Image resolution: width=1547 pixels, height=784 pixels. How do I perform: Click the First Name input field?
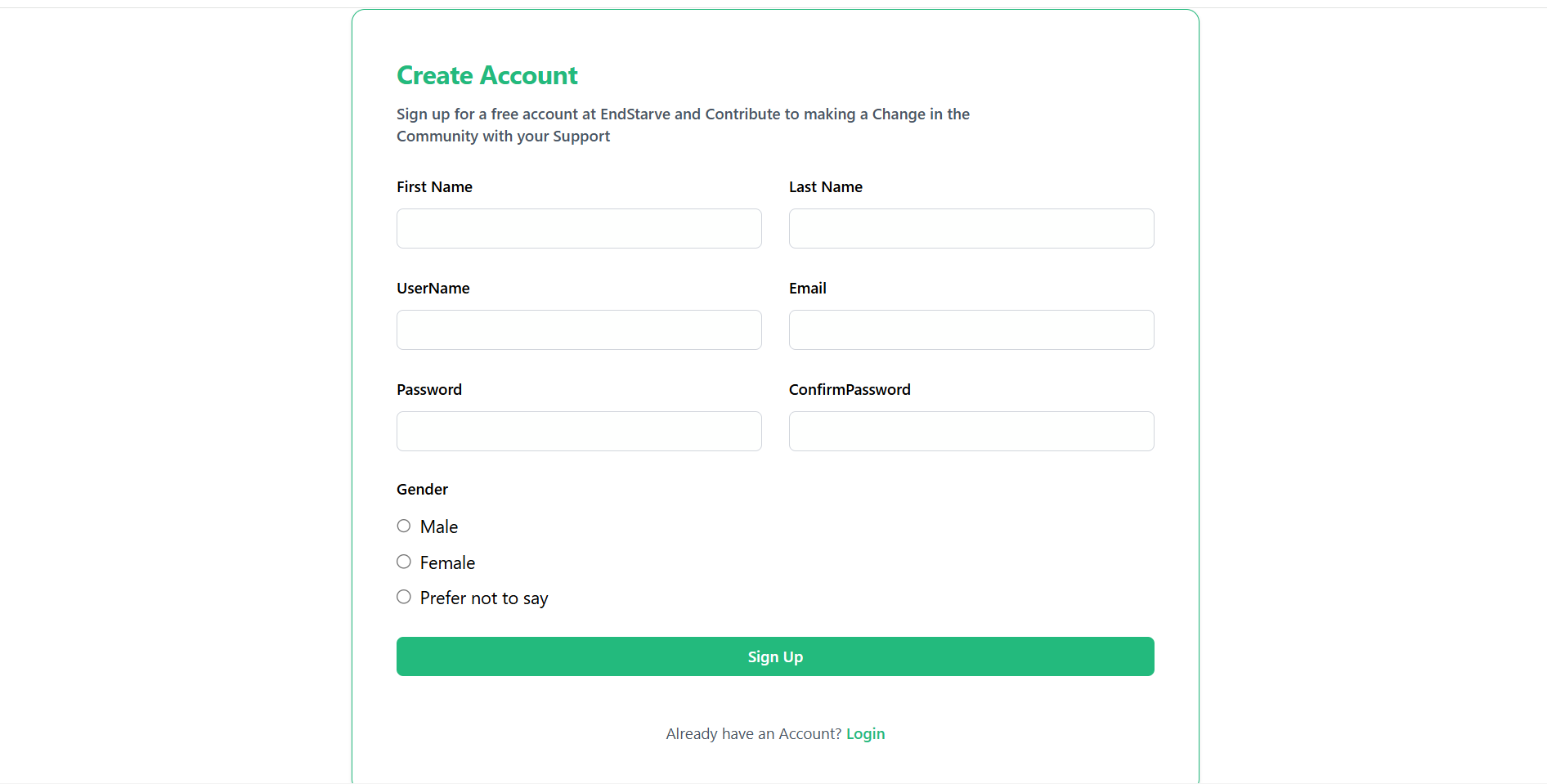579,229
